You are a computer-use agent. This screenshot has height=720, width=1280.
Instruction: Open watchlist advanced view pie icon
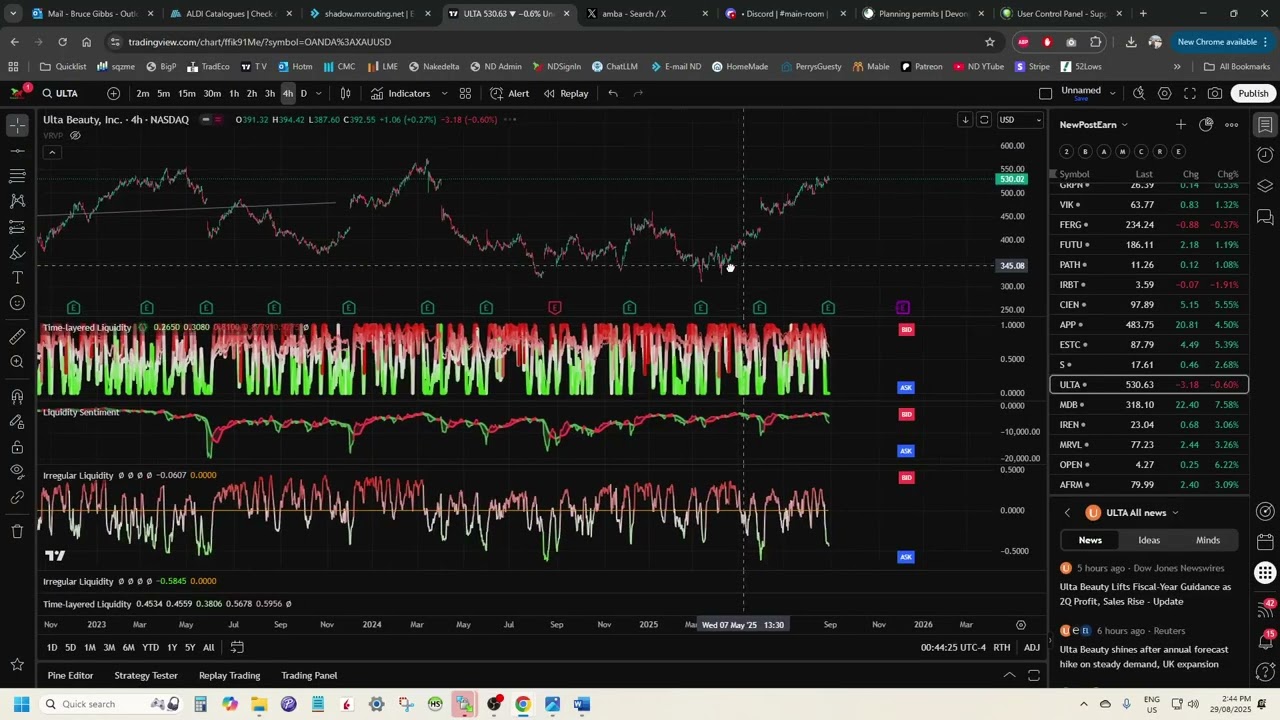click(x=1206, y=125)
